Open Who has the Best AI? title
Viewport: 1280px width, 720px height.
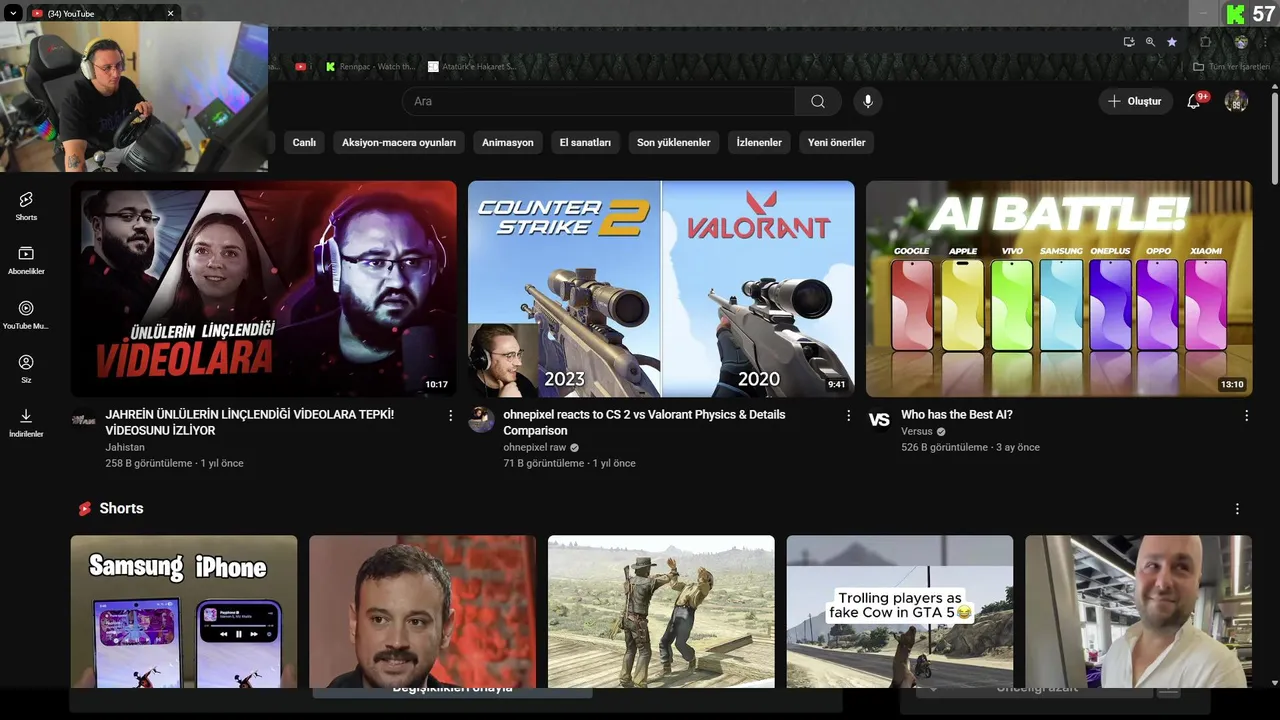pyautogui.click(x=957, y=415)
